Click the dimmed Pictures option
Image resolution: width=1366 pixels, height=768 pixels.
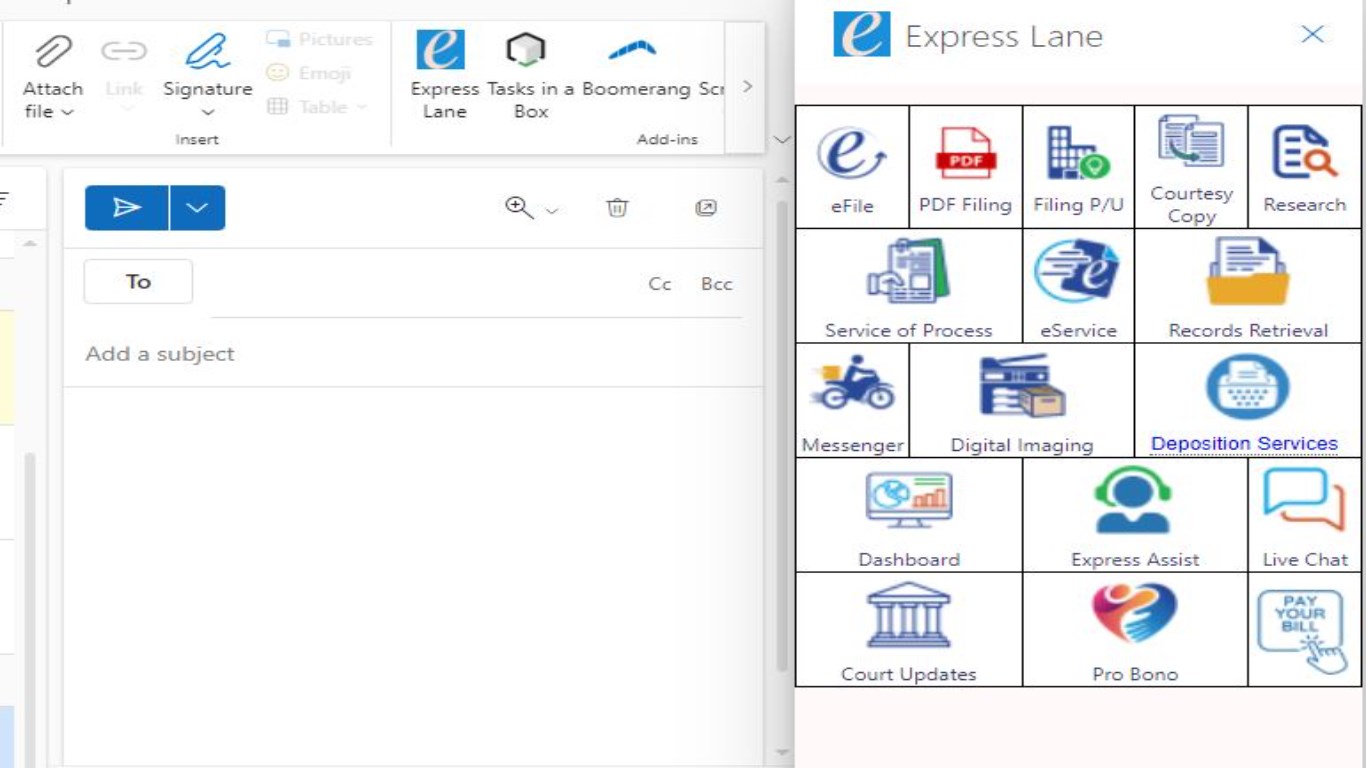tap(319, 39)
